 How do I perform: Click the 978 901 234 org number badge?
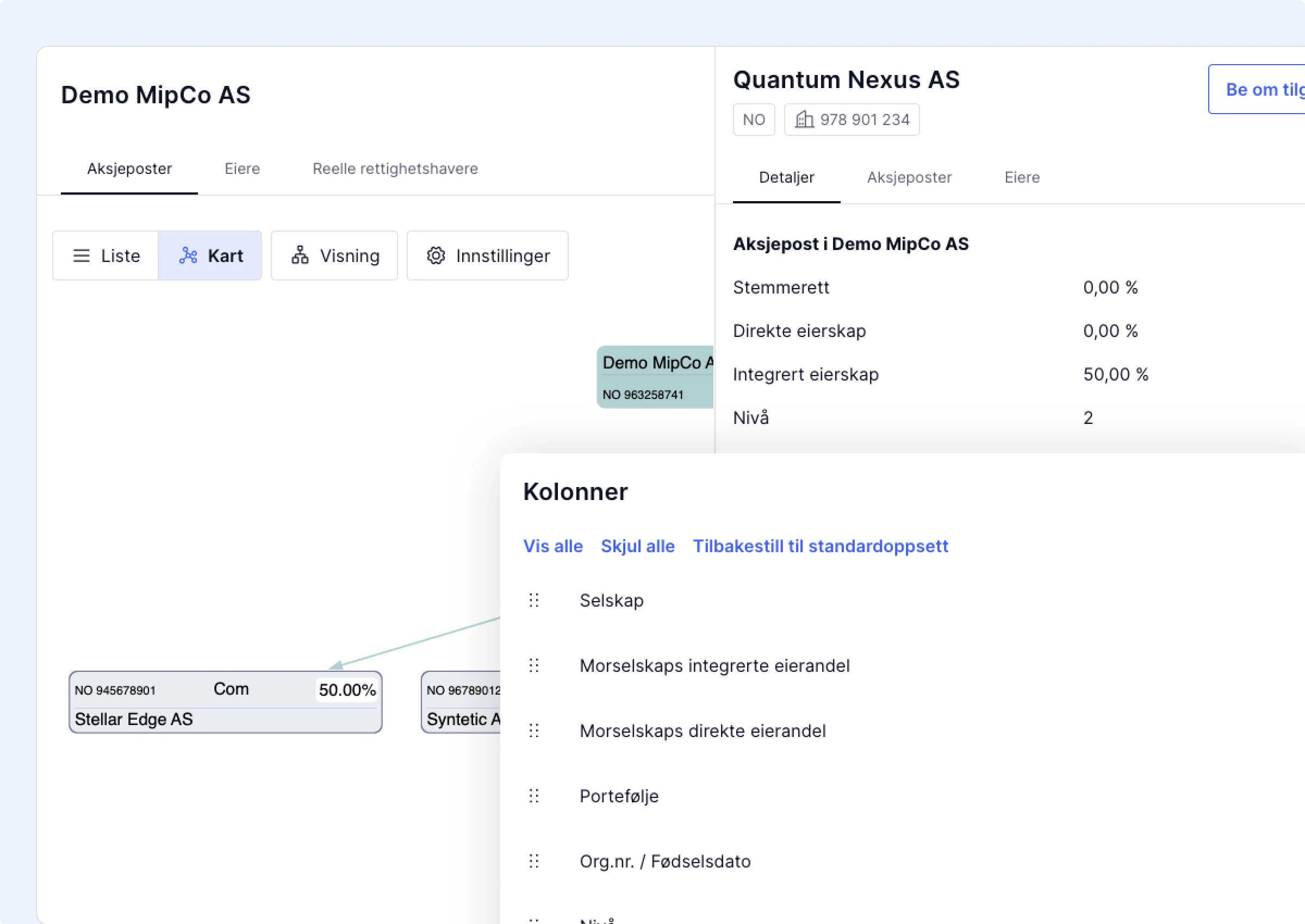[852, 120]
